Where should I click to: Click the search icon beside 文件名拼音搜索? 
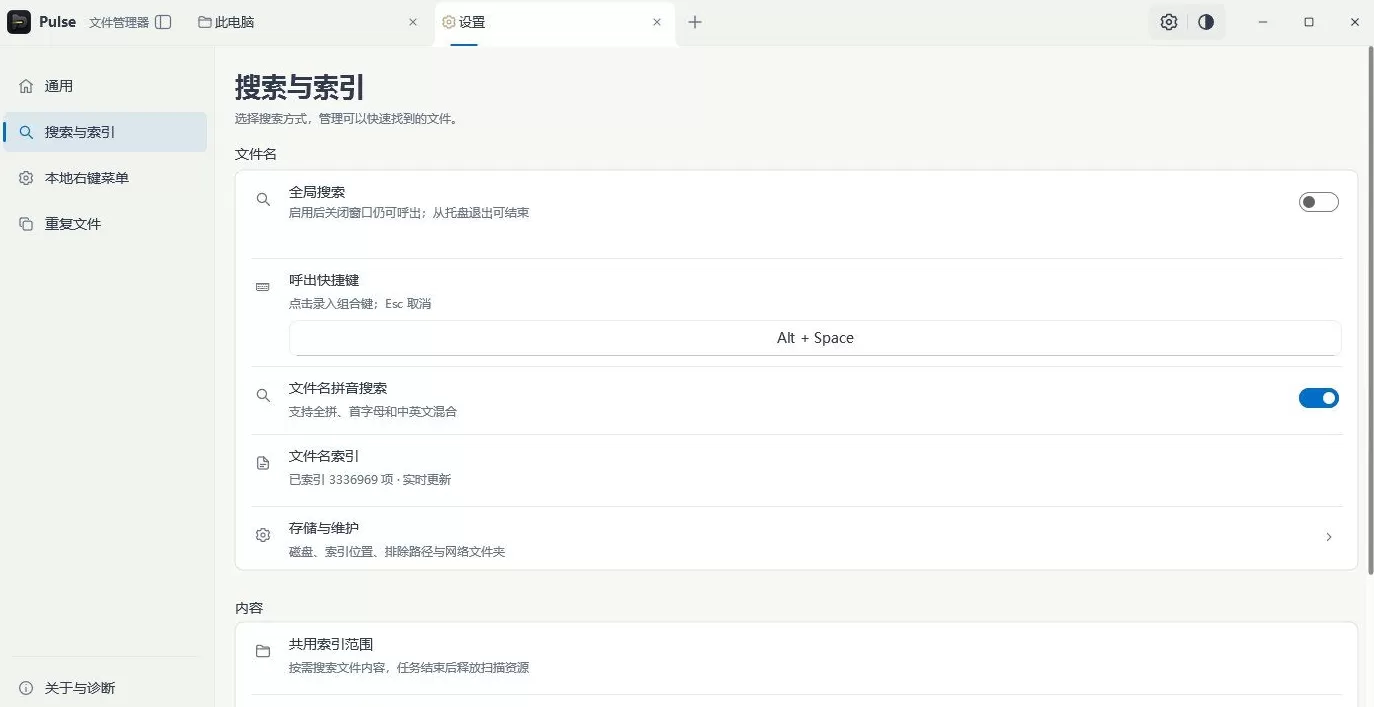click(263, 396)
